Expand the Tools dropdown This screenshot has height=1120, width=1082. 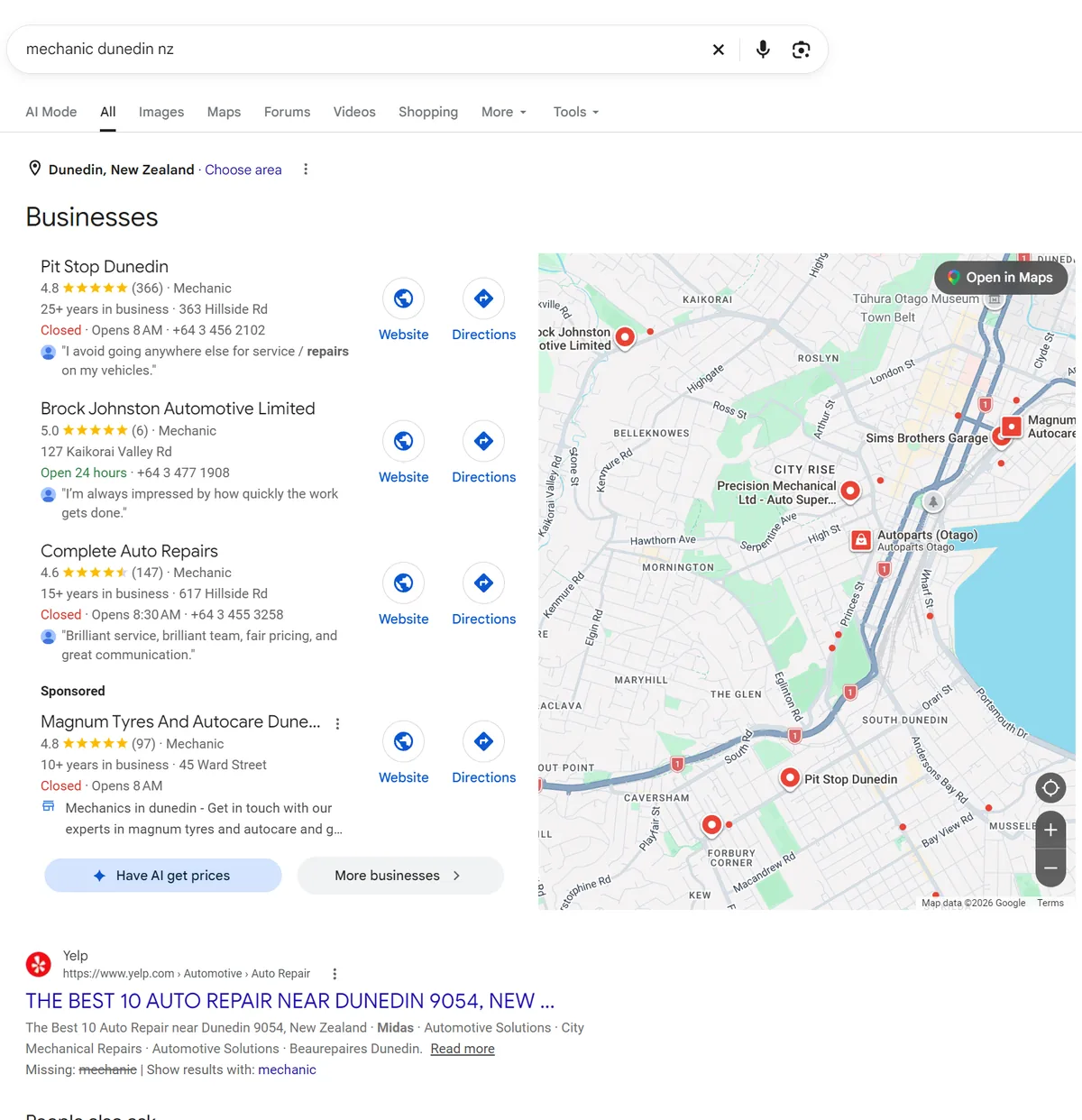click(576, 112)
